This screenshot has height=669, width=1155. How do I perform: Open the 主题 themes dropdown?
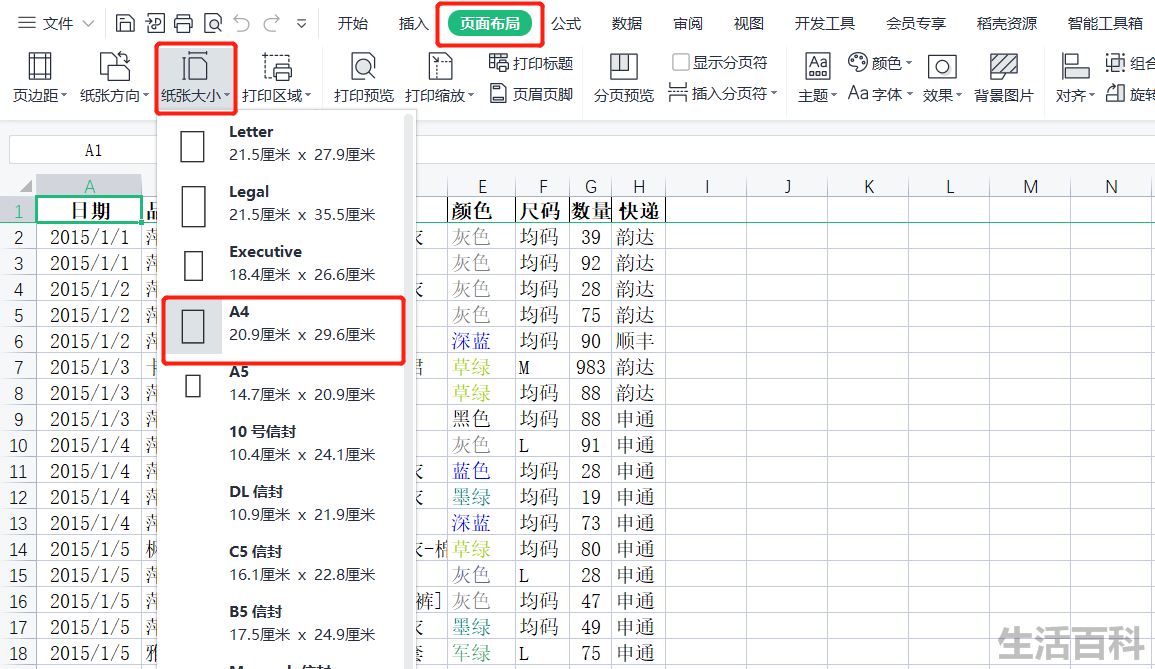(818, 77)
